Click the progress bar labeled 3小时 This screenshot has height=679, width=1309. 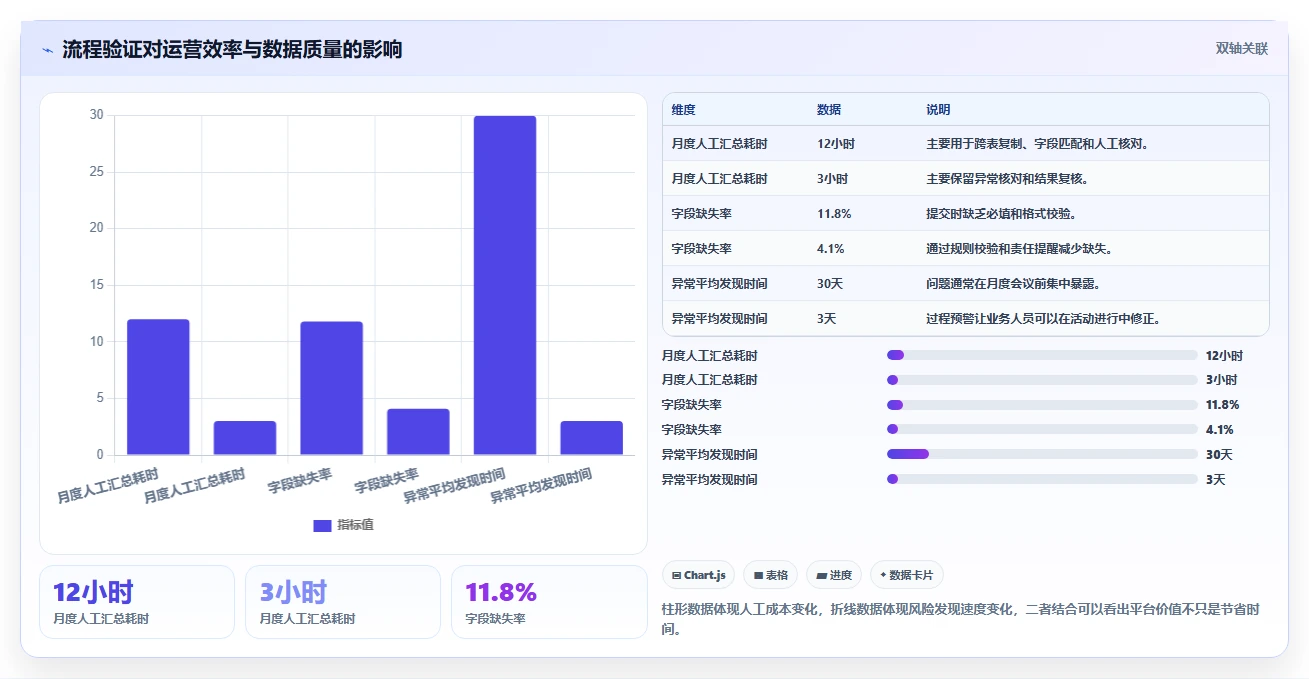pyautogui.click(x=1042, y=380)
